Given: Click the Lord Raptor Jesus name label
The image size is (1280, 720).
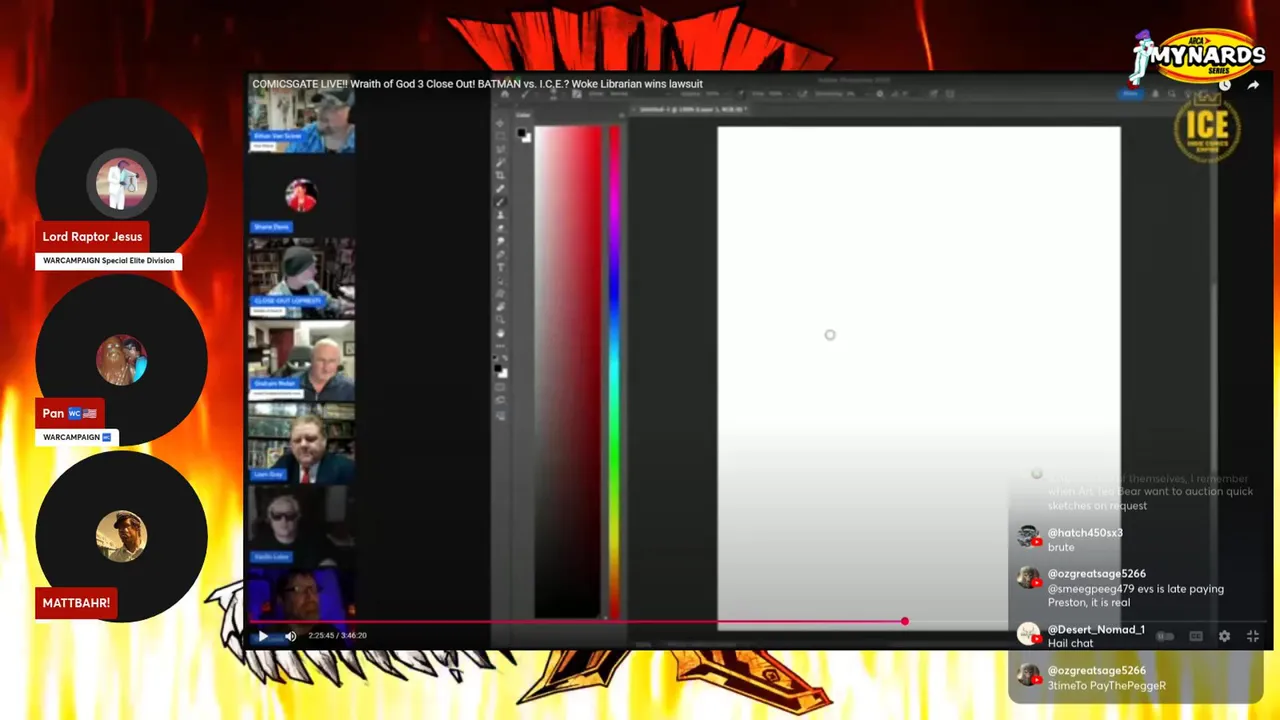Looking at the screenshot, I should pos(92,237).
